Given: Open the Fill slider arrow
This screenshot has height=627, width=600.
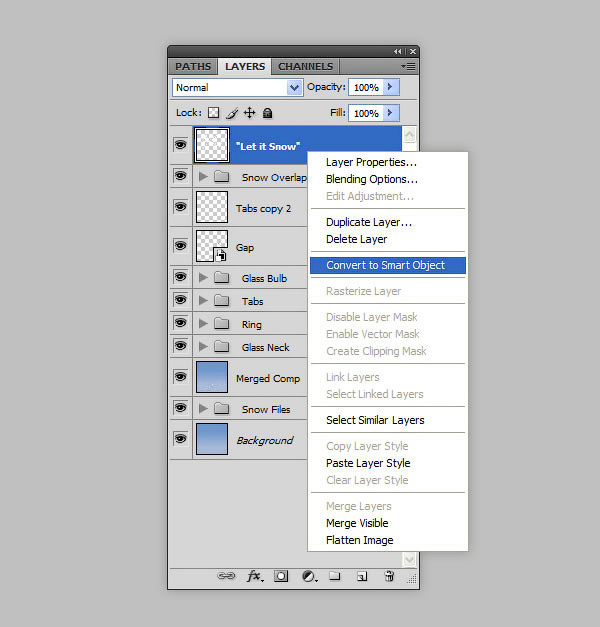Looking at the screenshot, I should [391, 113].
